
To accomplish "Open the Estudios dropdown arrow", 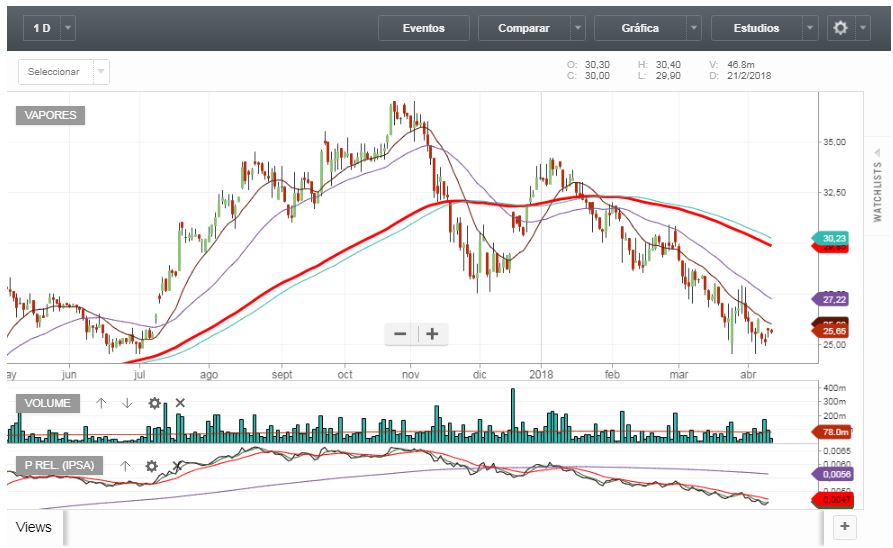I will click(x=809, y=28).
